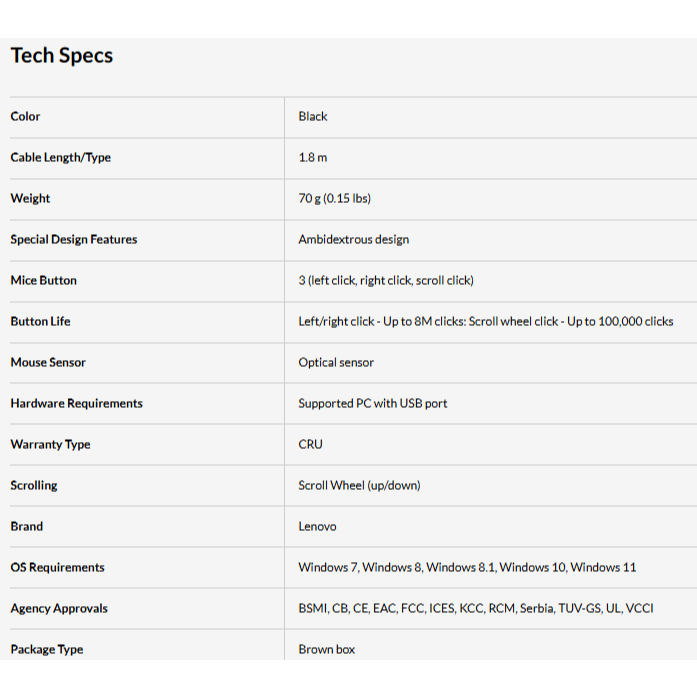This screenshot has height=697, width=697.
Task: Click the OS Requirements label
Action: click(58, 568)
